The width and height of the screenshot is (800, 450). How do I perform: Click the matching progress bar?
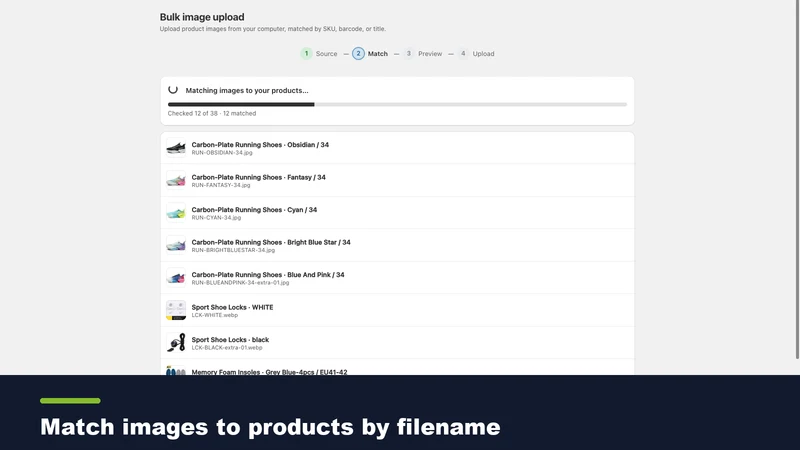pyautogui.click(x=397, y=105)
